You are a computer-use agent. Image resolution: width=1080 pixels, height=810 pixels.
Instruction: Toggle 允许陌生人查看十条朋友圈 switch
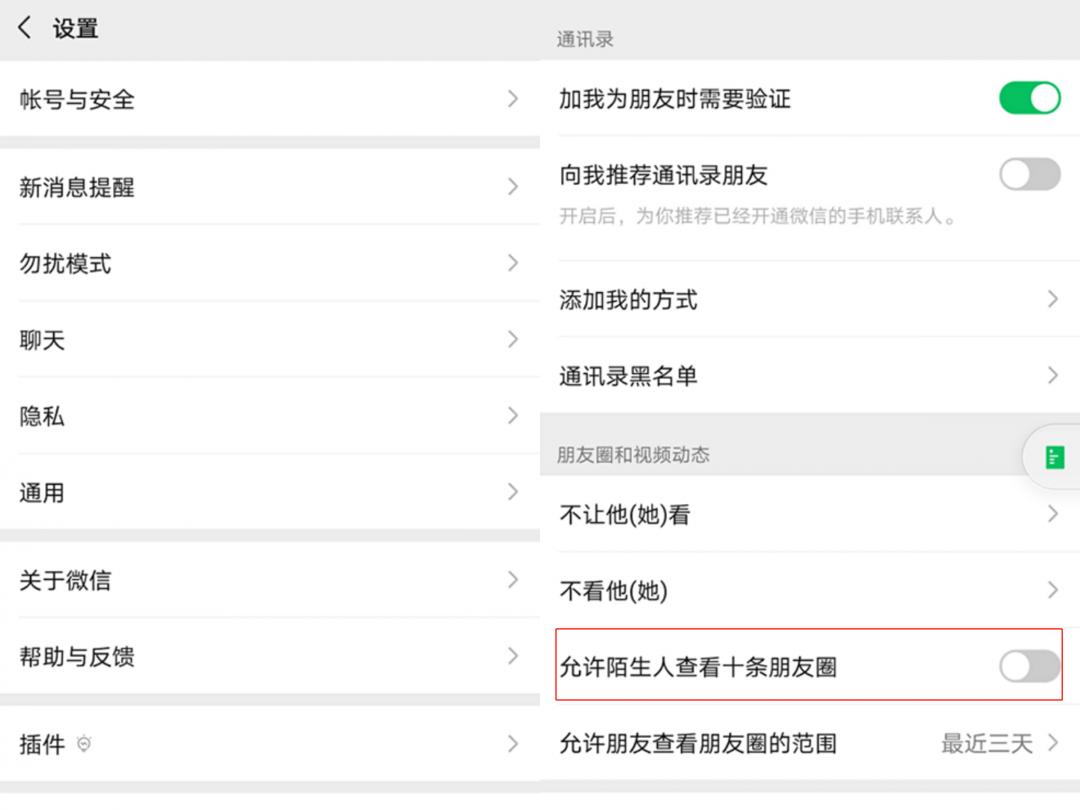pos(1030,666)
